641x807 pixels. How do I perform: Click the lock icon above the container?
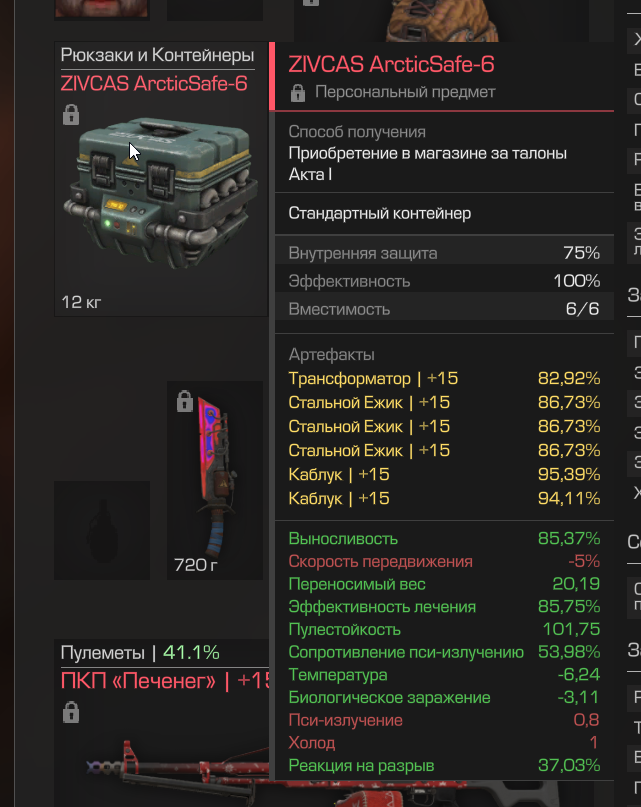pos(71,114)
